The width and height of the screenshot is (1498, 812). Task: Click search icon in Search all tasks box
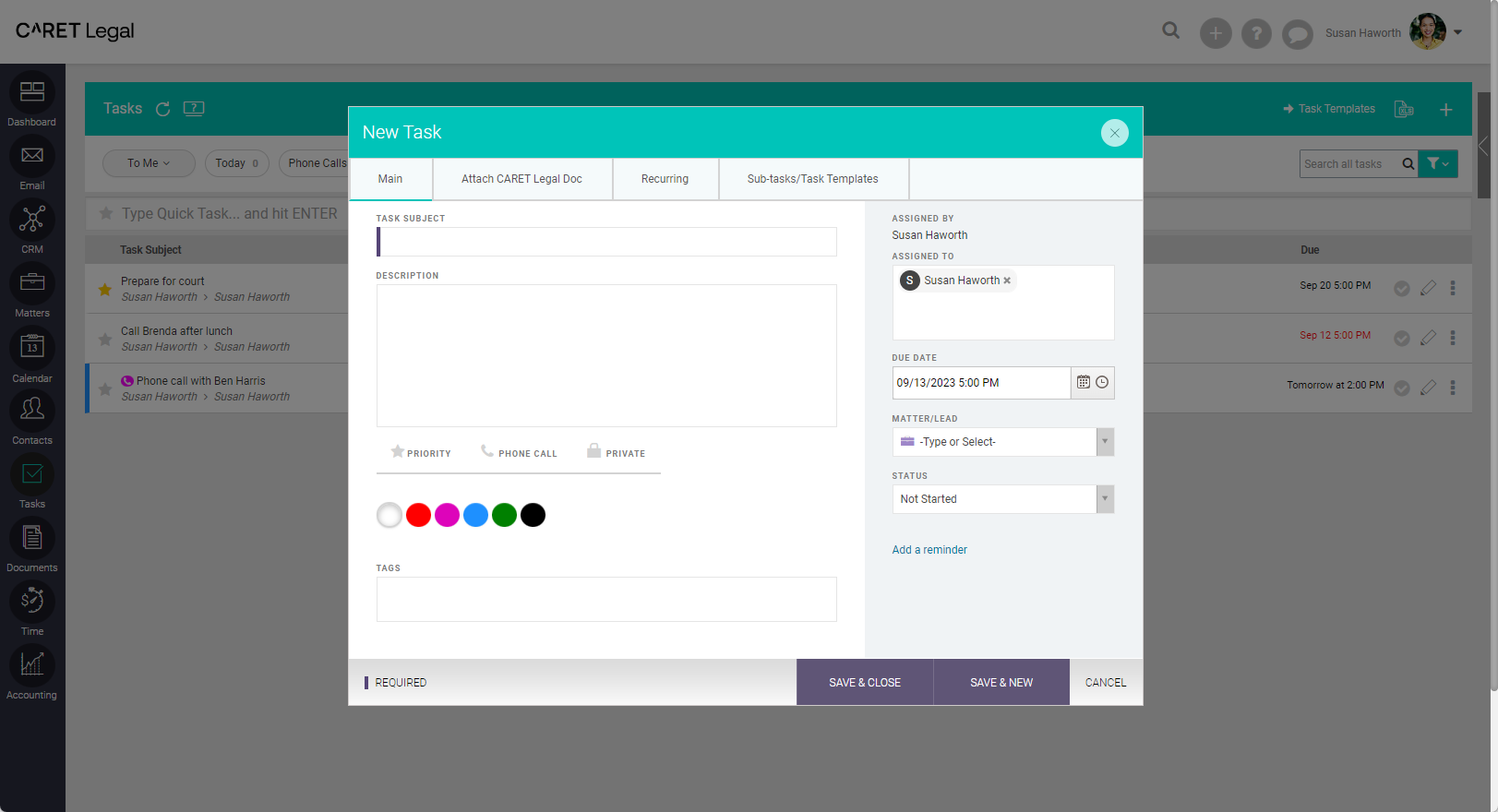1408,164
